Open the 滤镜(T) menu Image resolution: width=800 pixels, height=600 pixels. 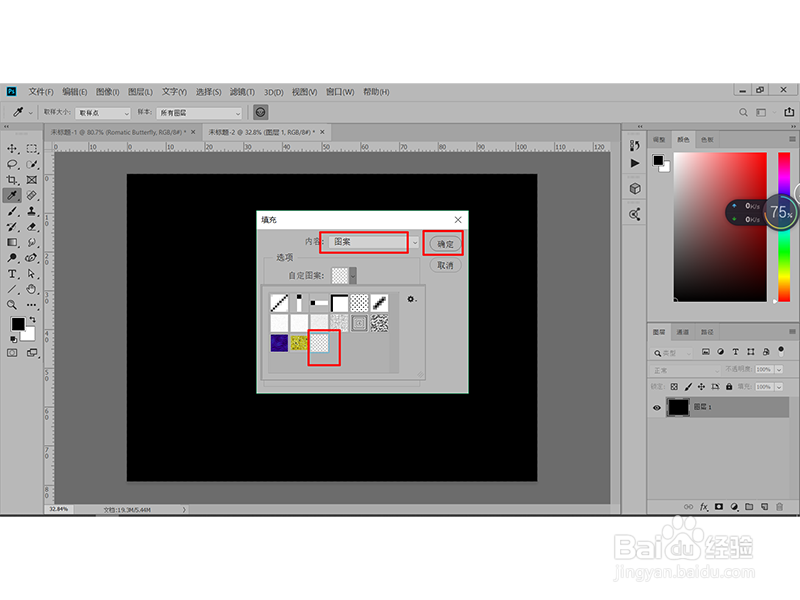click(242, 92)
